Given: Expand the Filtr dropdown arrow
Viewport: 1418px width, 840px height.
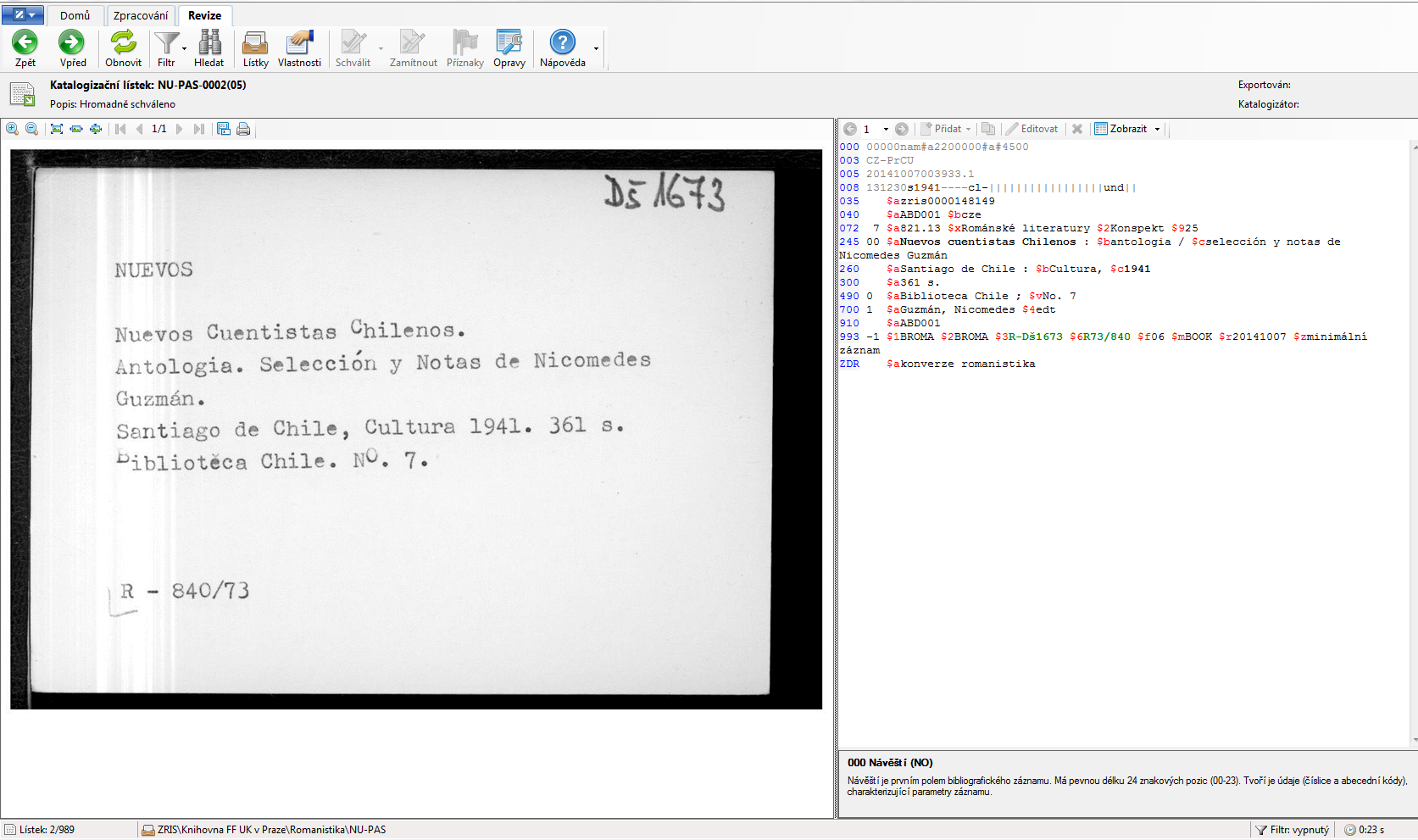Looking at the screenshot, I should (184, 49).
